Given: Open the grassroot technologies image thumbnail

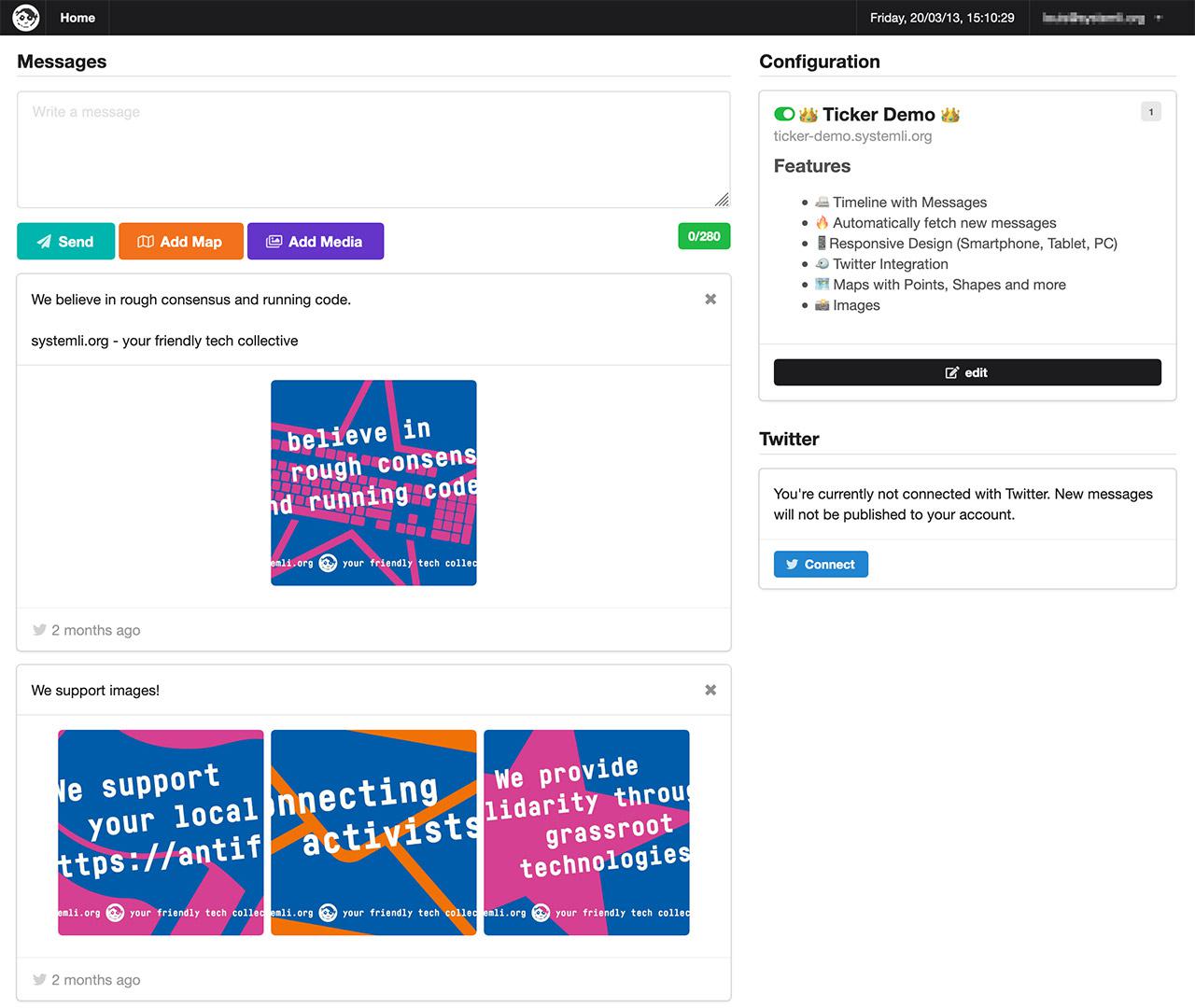Looking at the screenshot, I should tap(586, 833).
